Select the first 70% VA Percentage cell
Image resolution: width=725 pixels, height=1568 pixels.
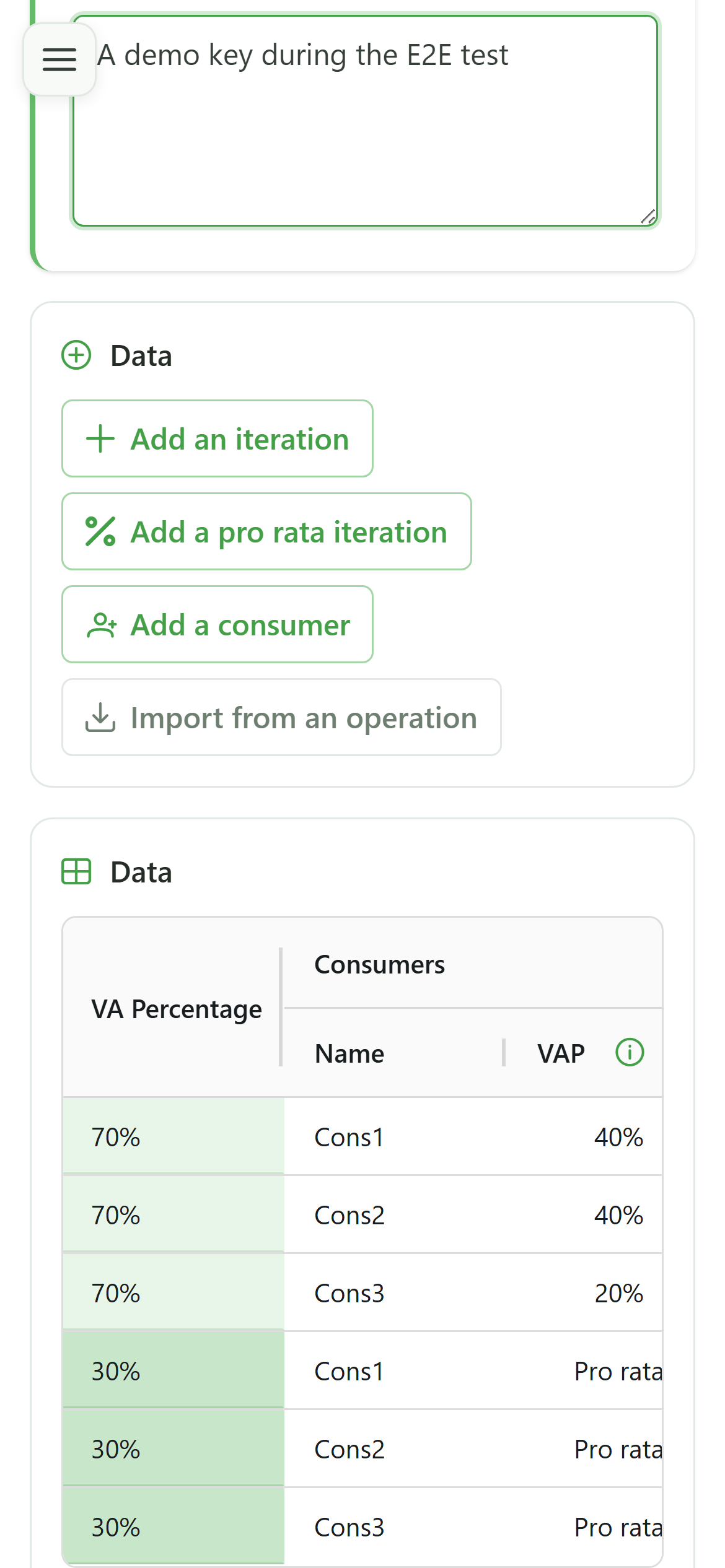pyautogui.click(x=174, y=1137)
